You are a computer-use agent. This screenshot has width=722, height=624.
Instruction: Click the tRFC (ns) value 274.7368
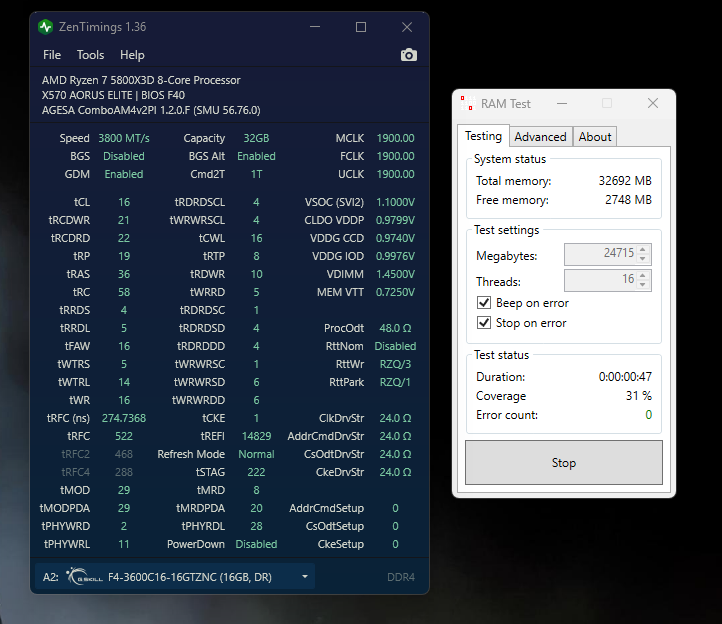coord(124,418)
